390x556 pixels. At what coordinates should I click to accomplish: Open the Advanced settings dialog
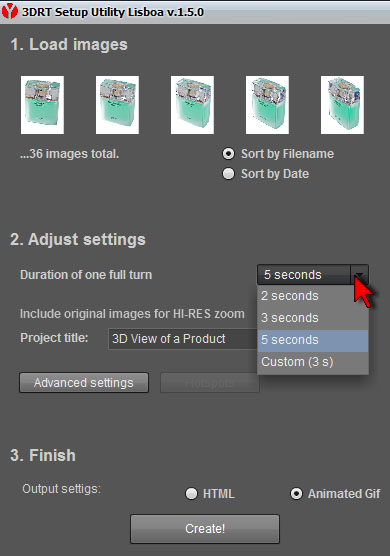click(84, 383)
